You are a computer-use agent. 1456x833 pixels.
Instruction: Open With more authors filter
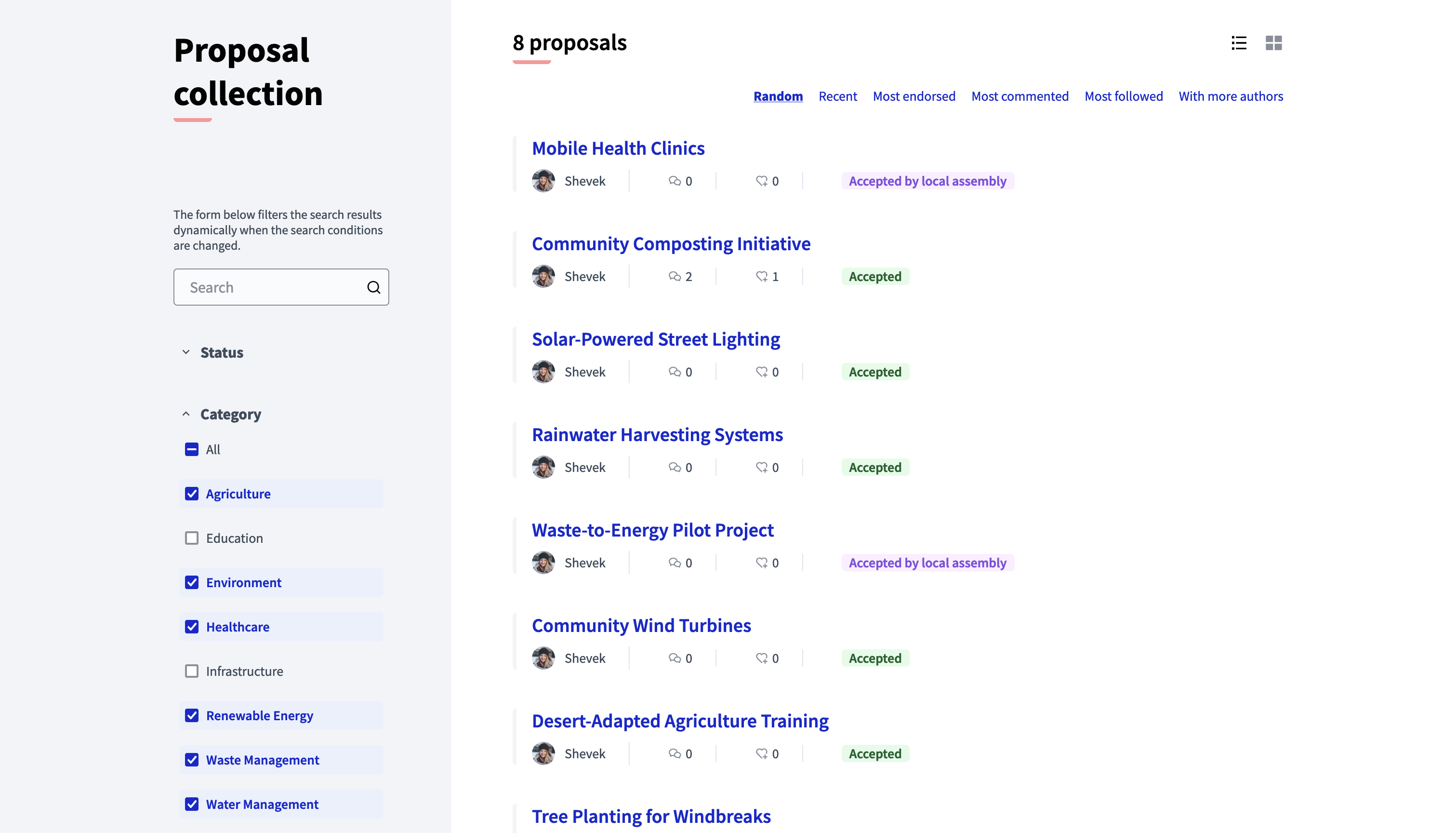1230,96
